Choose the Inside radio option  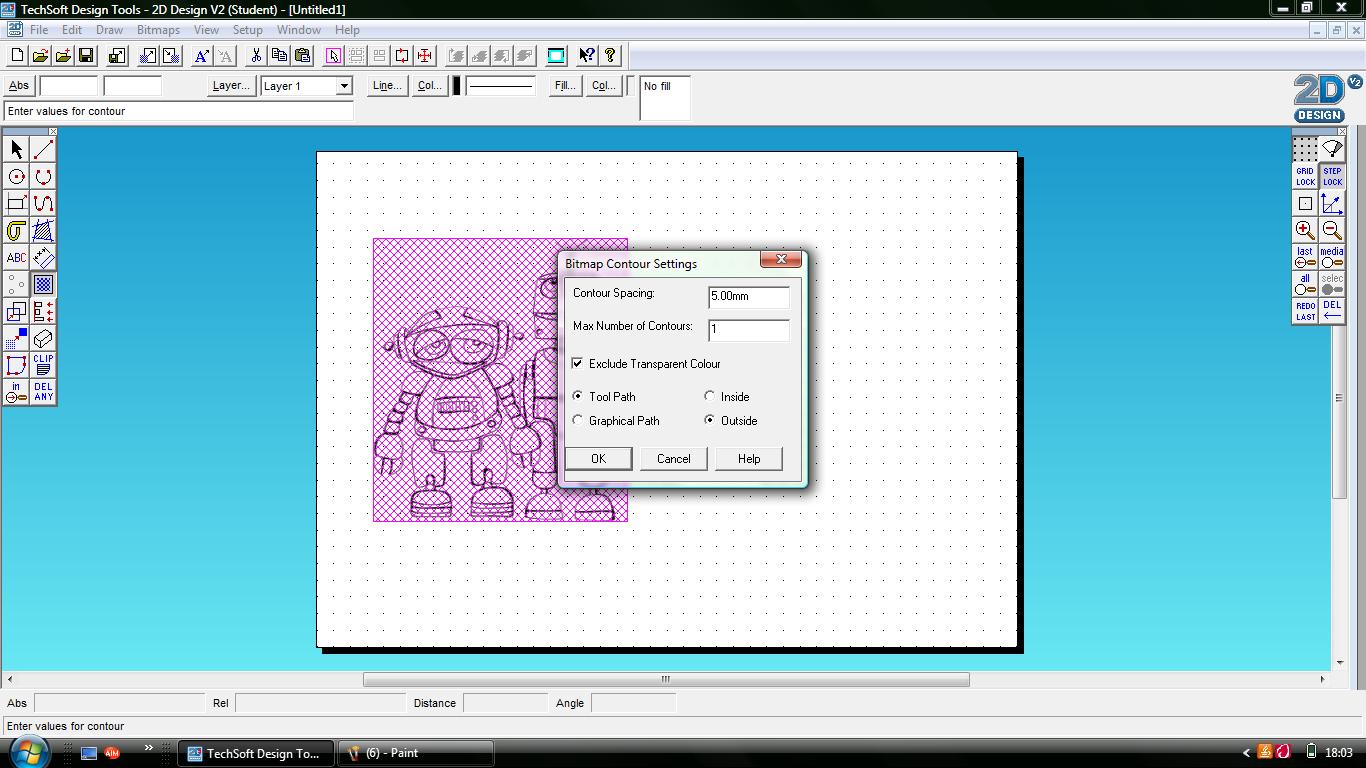click(710, 396)
